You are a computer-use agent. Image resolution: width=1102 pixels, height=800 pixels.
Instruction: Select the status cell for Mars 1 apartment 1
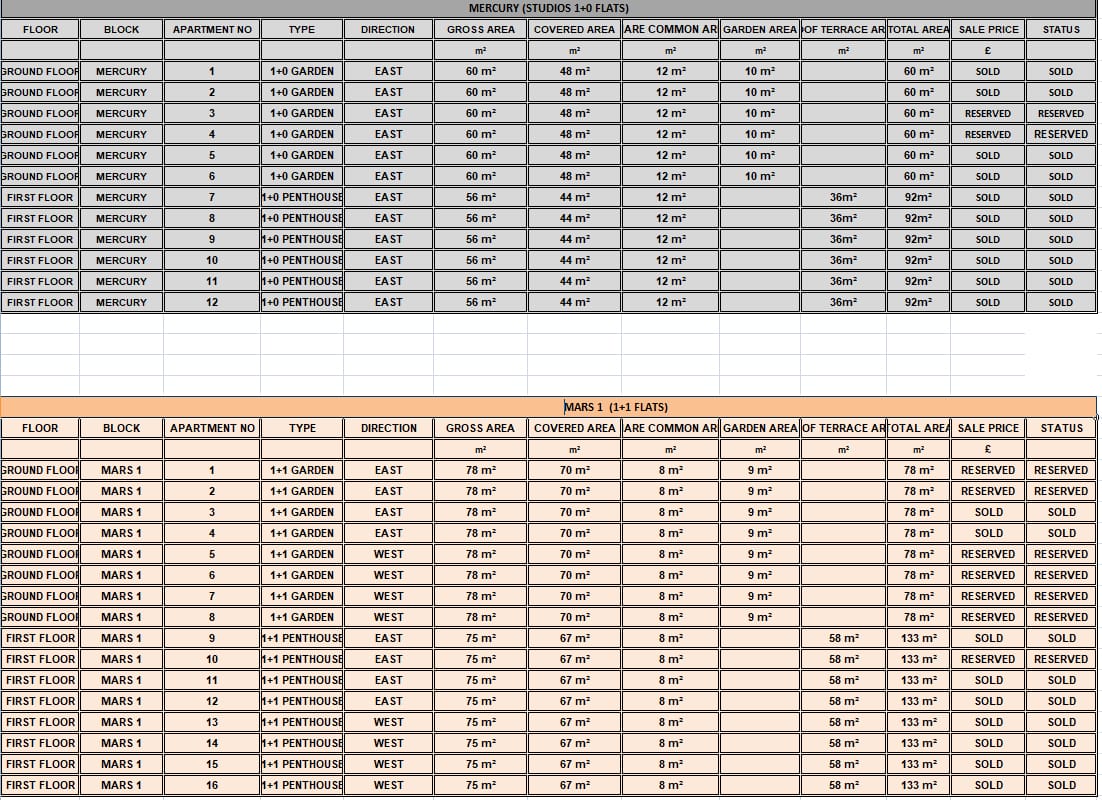coord(1061,470)
